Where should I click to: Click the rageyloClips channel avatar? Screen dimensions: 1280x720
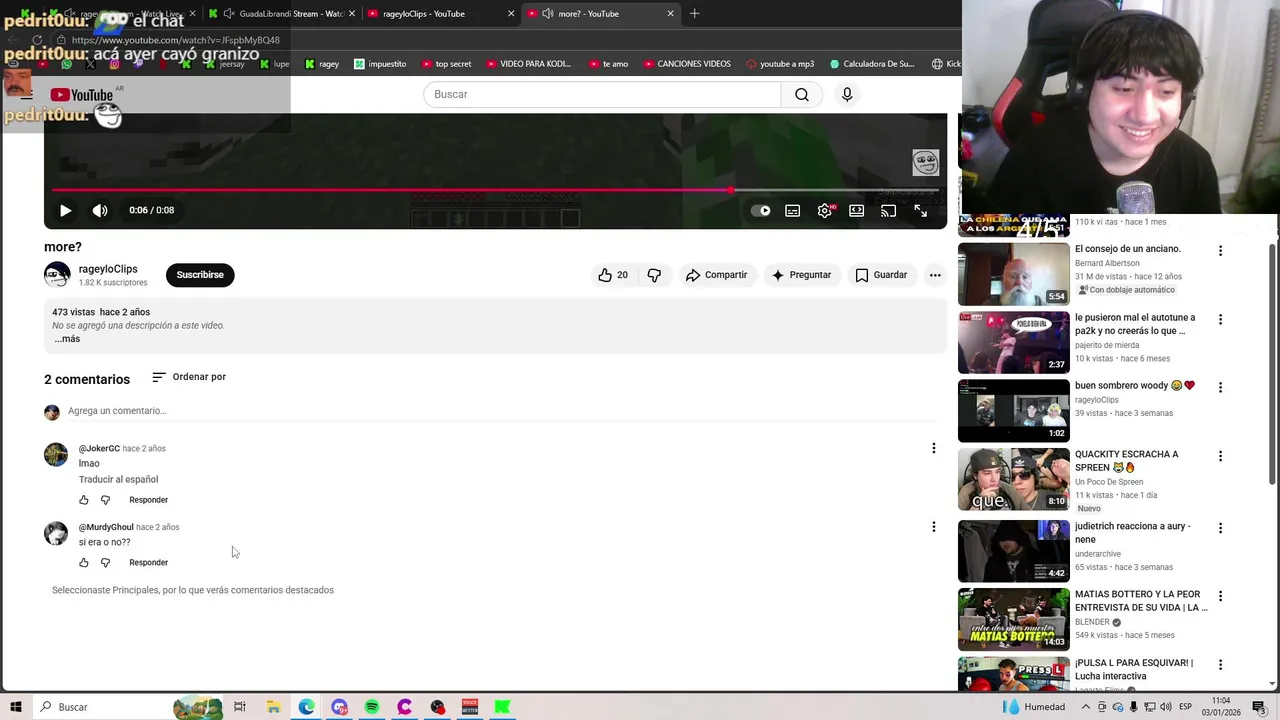[x=57, y=275]
